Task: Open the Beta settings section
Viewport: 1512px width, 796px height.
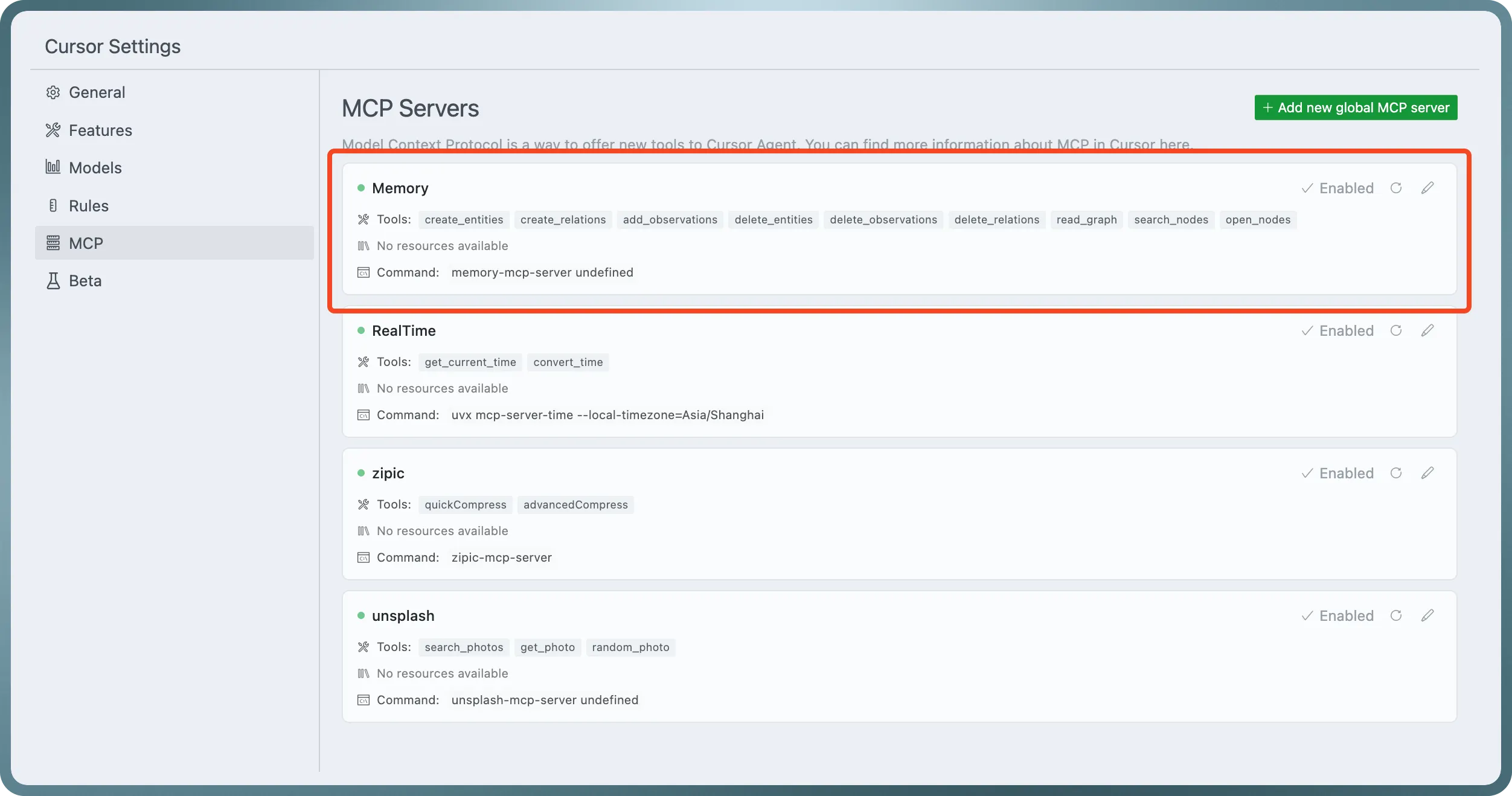Action: 85,281
